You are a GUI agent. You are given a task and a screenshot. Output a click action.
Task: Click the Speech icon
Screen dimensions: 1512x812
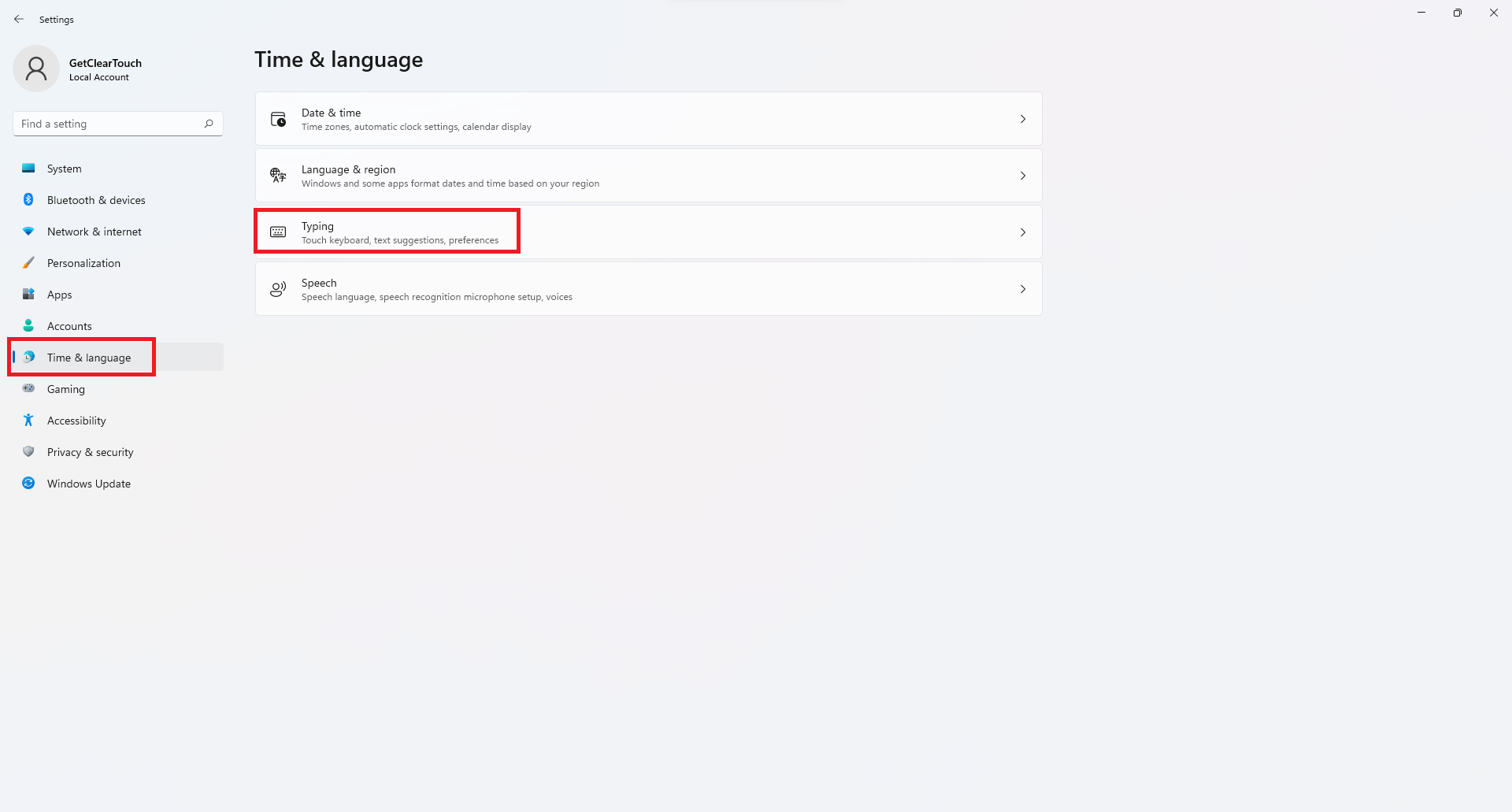coord(278,289)
